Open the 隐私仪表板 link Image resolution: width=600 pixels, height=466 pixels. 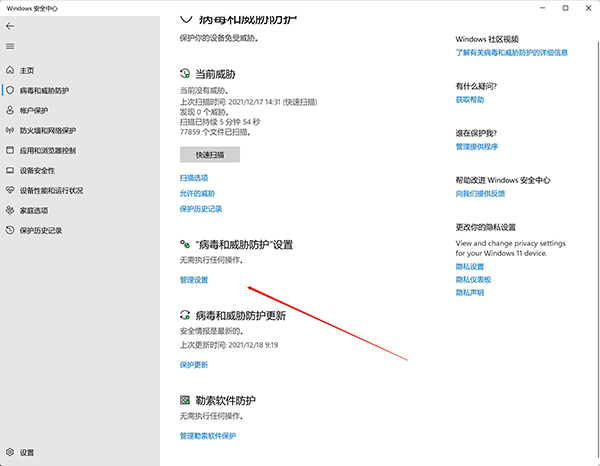click(473, 280)
